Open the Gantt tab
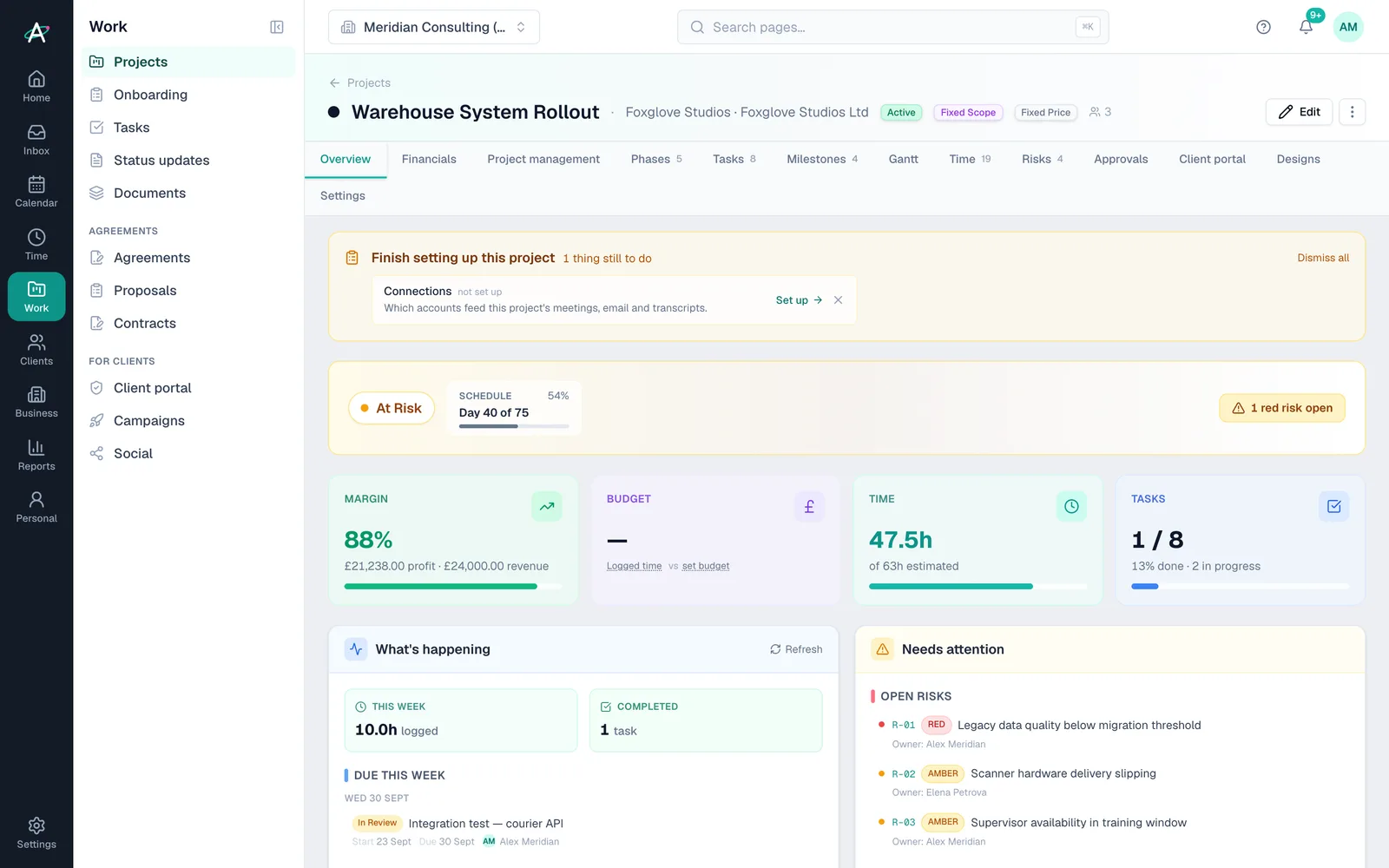Viewport: 1389px width, 868px height. pyautogui.click(x=903, y=160)
